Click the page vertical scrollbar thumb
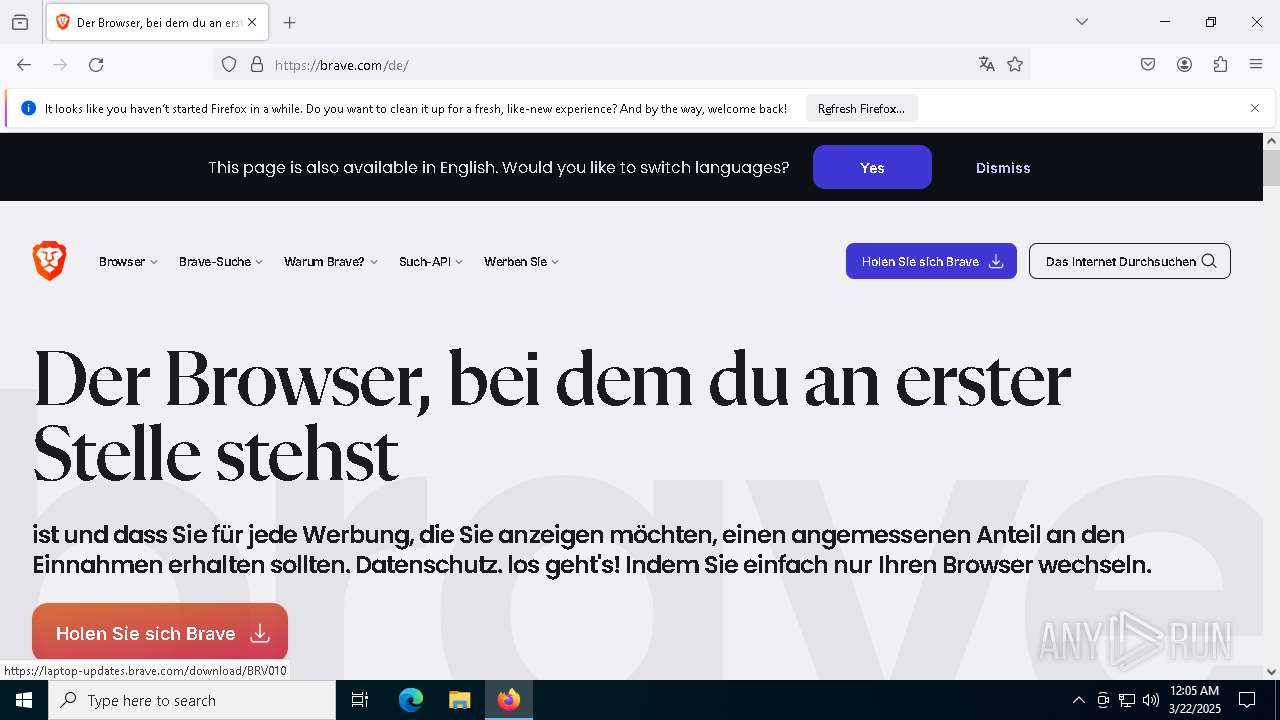 pos(1271,168)
